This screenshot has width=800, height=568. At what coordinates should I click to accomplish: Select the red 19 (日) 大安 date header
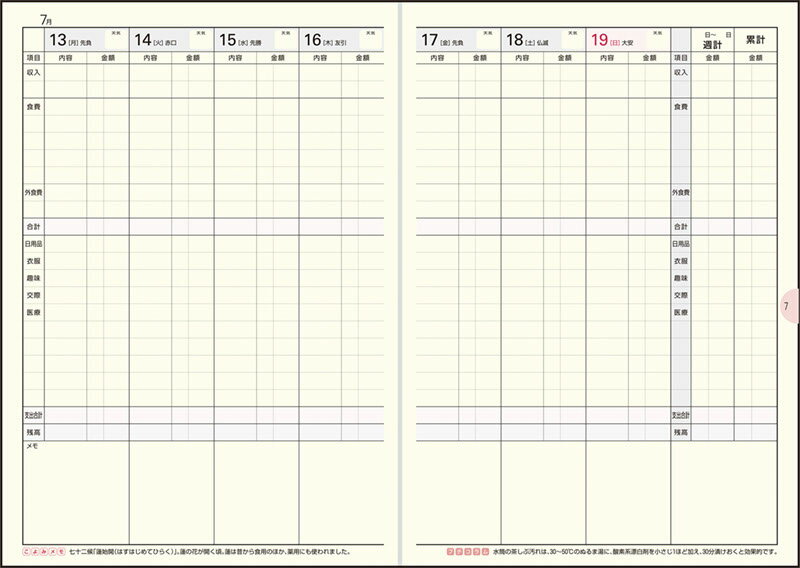(x=612, y=40)
